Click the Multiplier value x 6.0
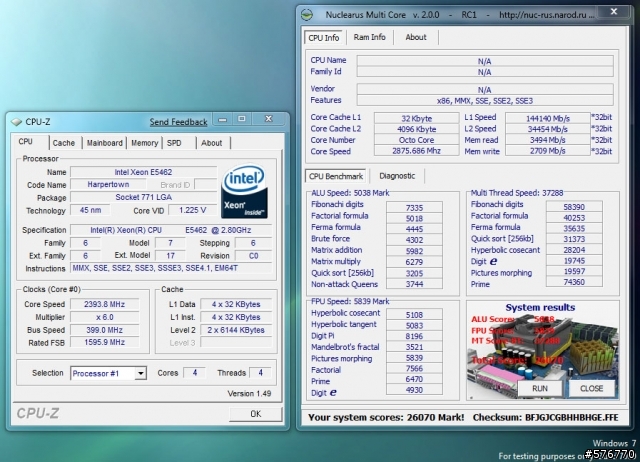The width and height of the screenshot is (640, 462). (x=104, y=317)
